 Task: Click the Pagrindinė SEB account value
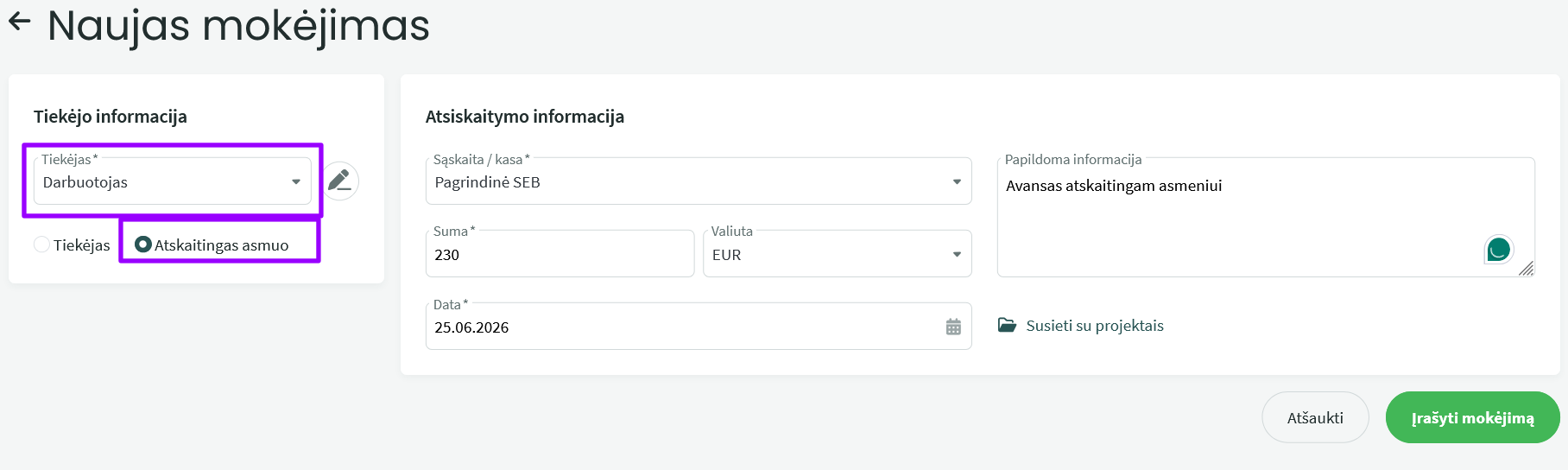(487, 182)
